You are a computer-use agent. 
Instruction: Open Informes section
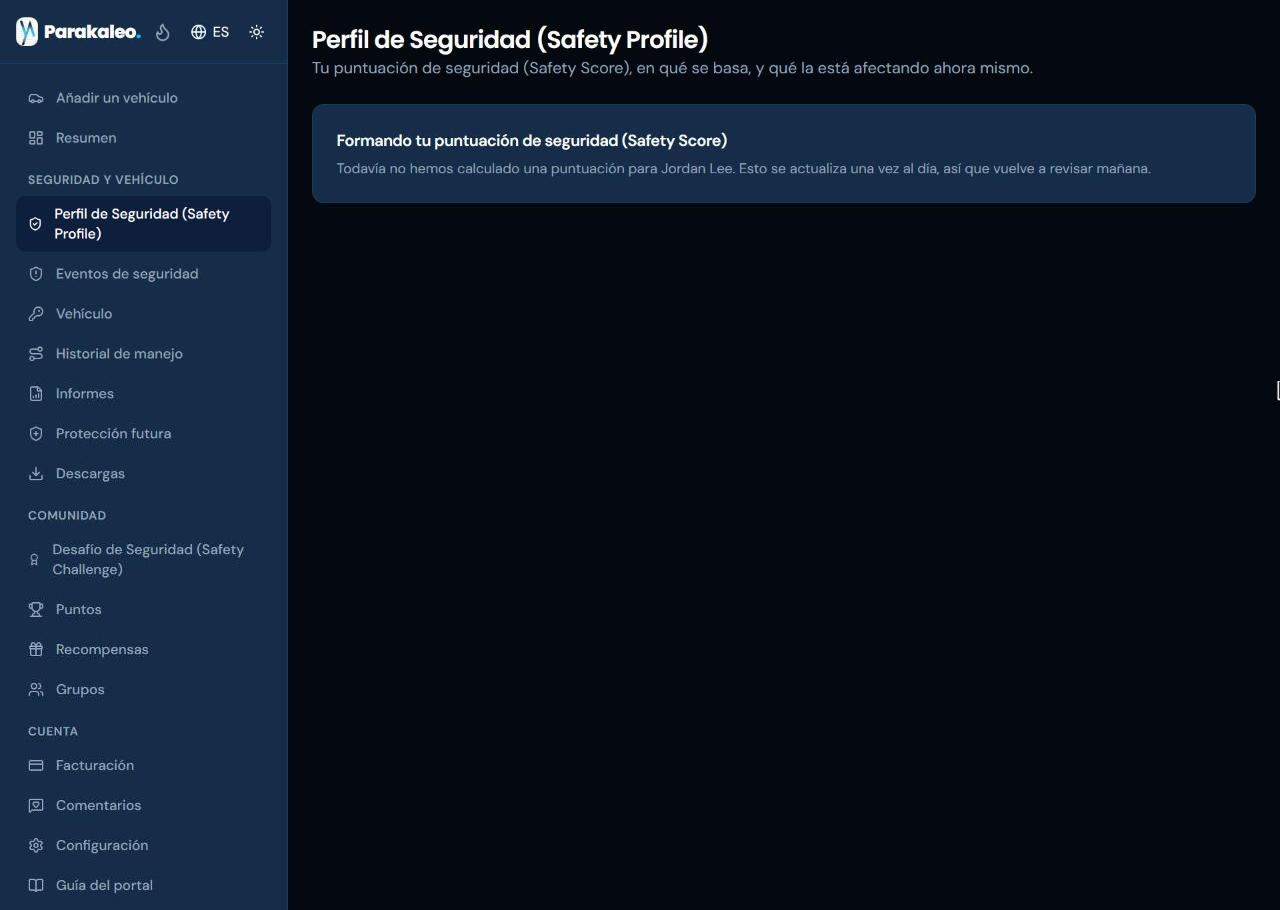[x=143, y=394]
